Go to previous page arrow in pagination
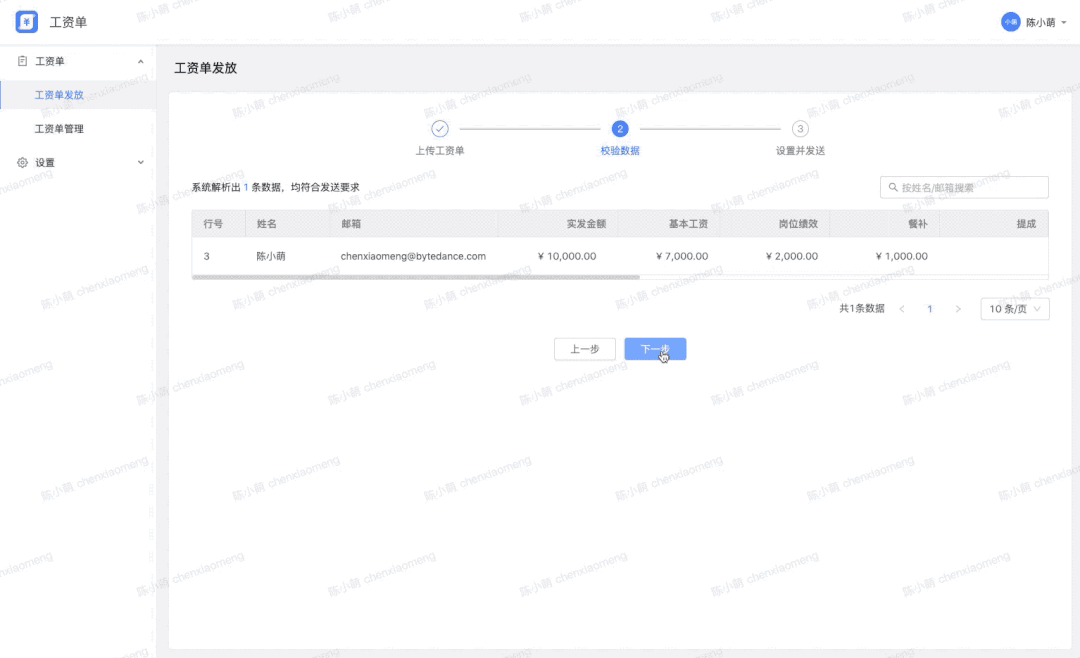Image resolution: width=1080 pixels, height=658 pixels. point(902,309)
